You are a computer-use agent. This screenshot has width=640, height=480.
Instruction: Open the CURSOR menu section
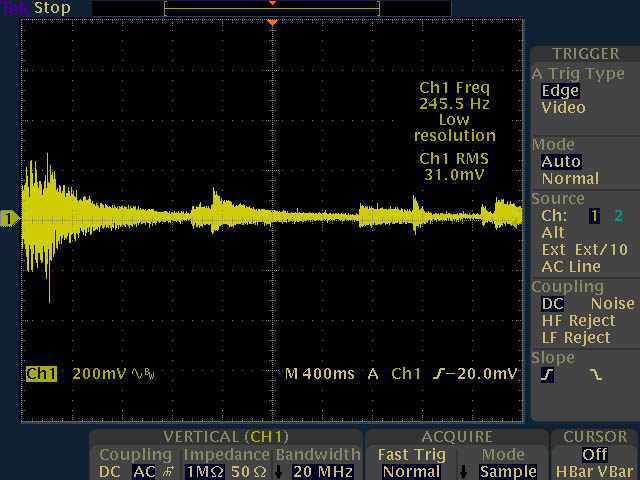[x=595, y=437]
